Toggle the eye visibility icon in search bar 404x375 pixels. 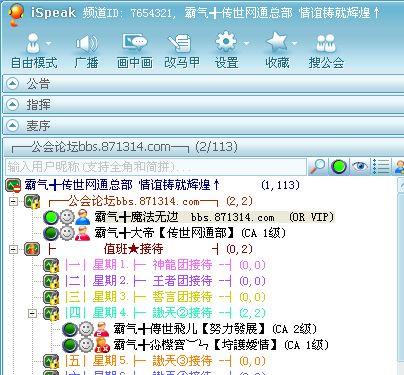[x=360, y=166]
